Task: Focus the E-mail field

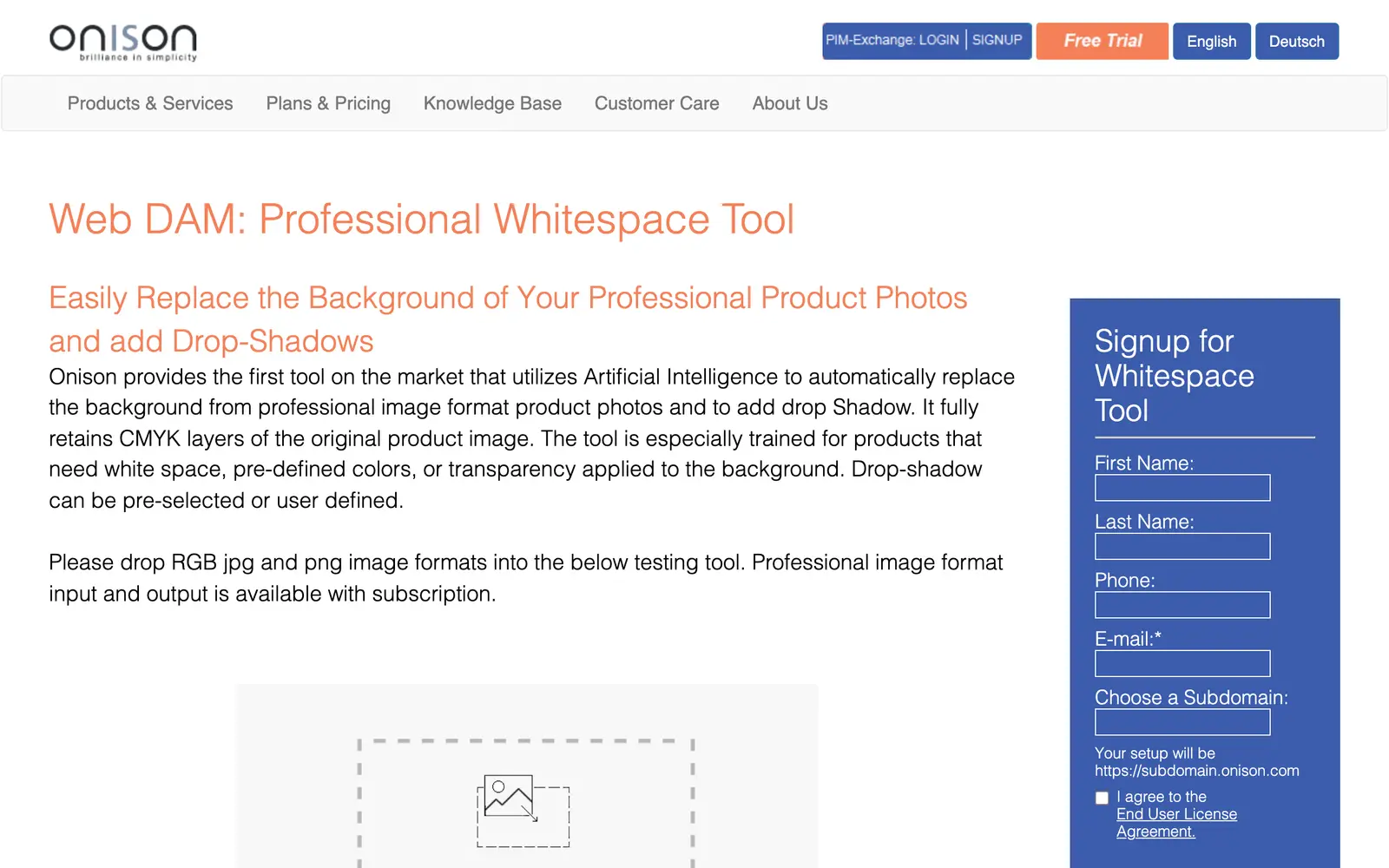Action: [x=1182, y=663]
